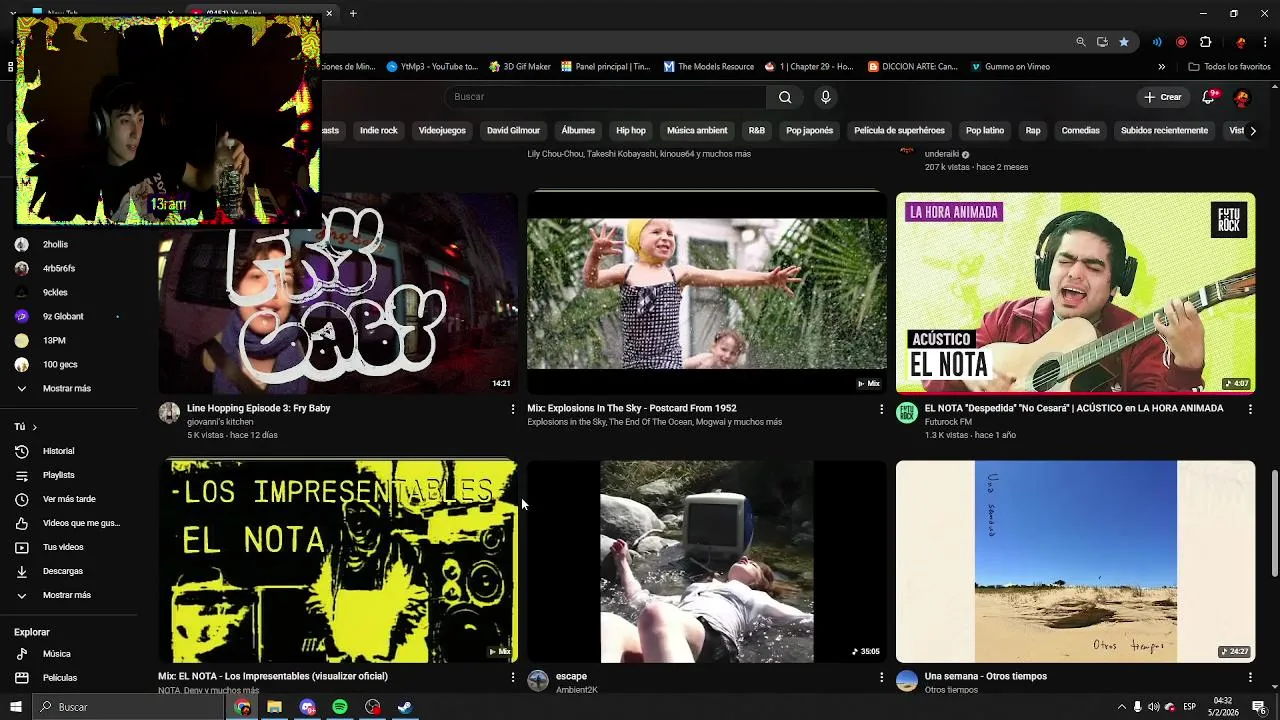Play the Line Hopping Fry Baby thumbnail
Viewport: 1280px width, 720px height.
click(338, 293)
